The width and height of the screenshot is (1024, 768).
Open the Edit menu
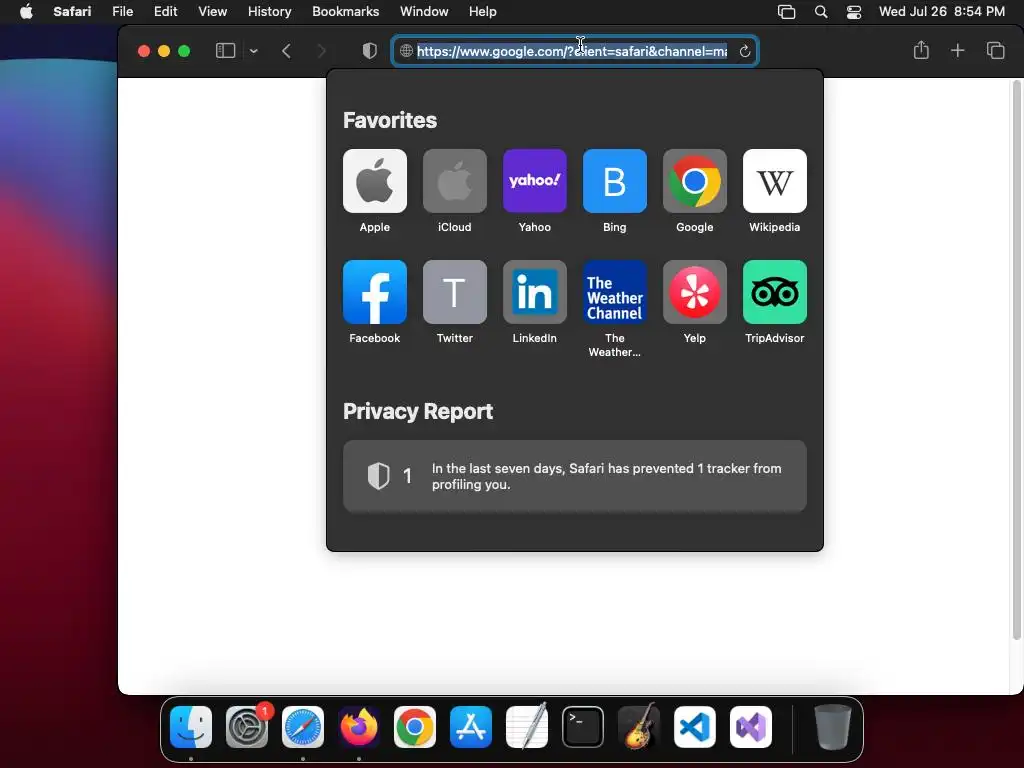pos(165,11)
